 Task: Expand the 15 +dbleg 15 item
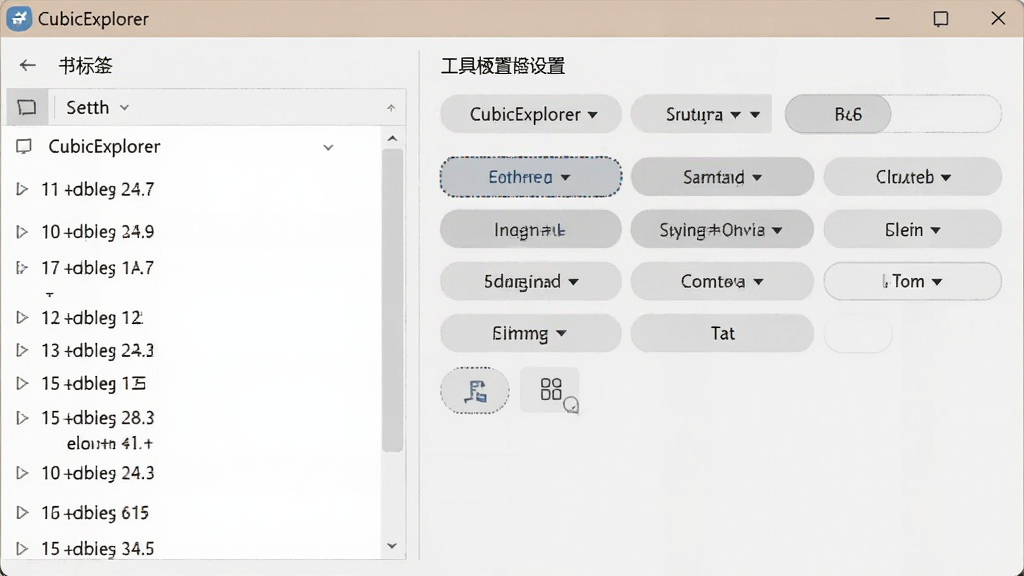pyautogui.click(x=22, y=383)
